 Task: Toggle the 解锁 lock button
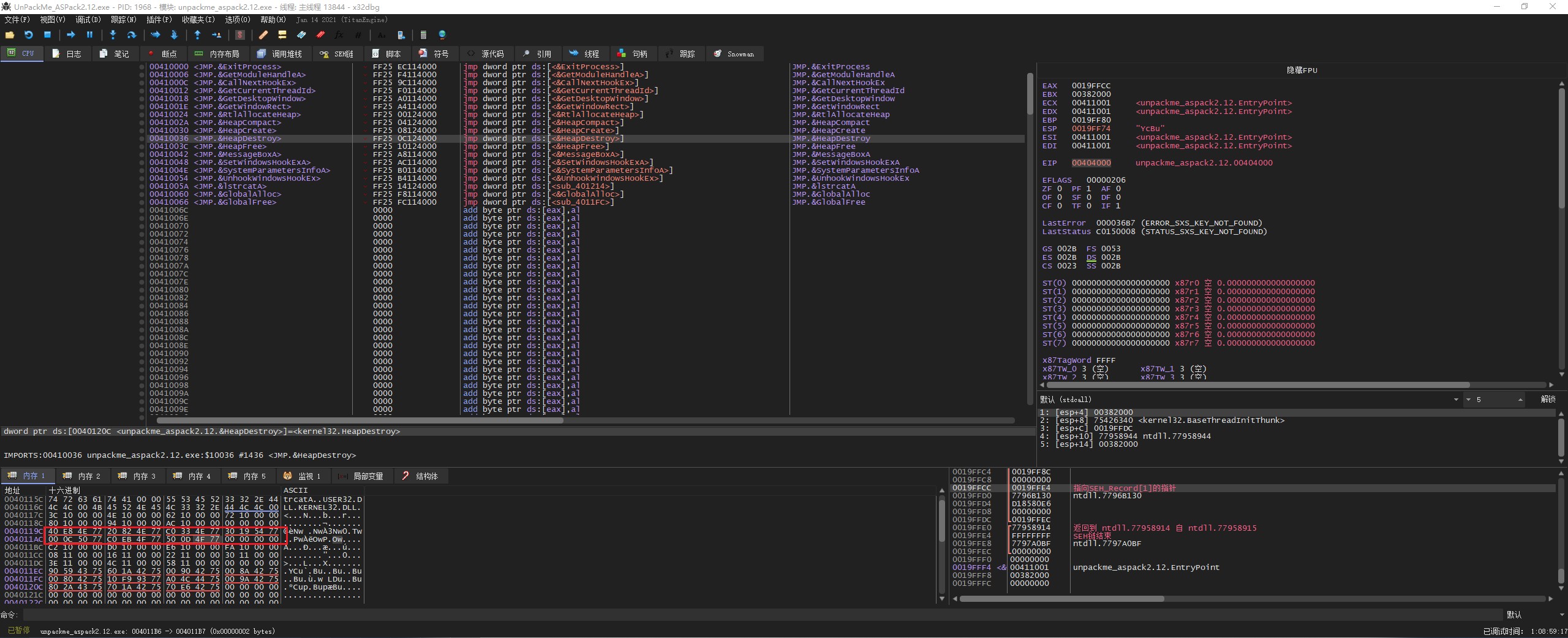(1548, 400)
